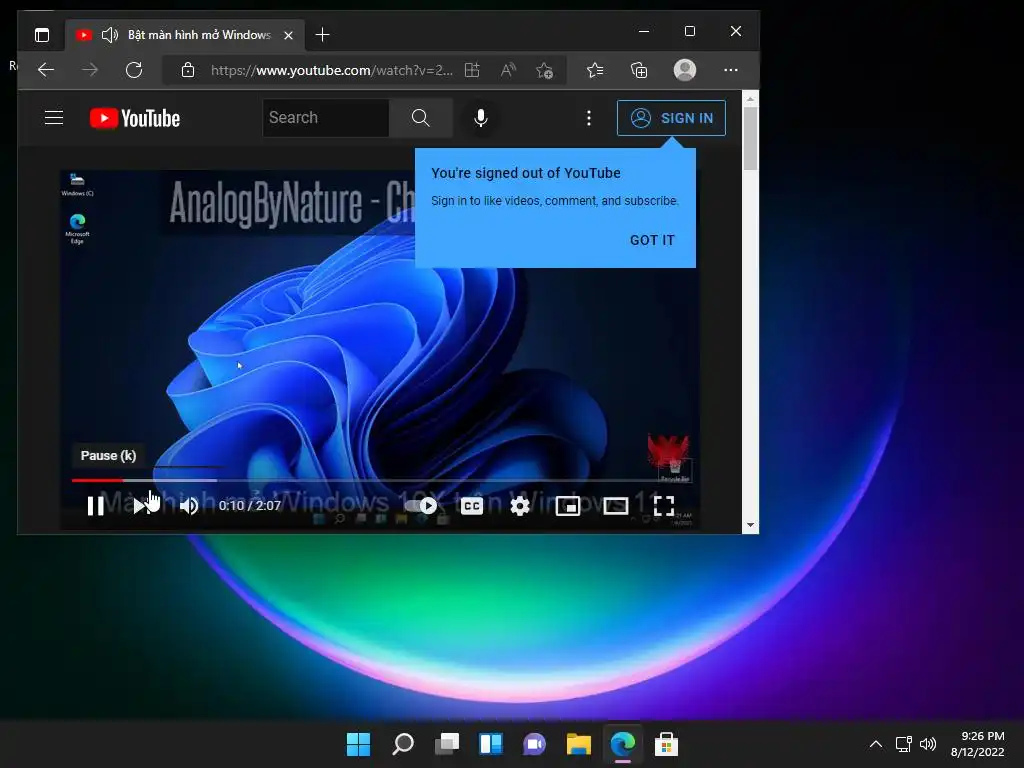Screen dimensions: 1024x768
Task: Open Edge tab actions menu icon
Action: pyautogui.click(x=42, y=35)
